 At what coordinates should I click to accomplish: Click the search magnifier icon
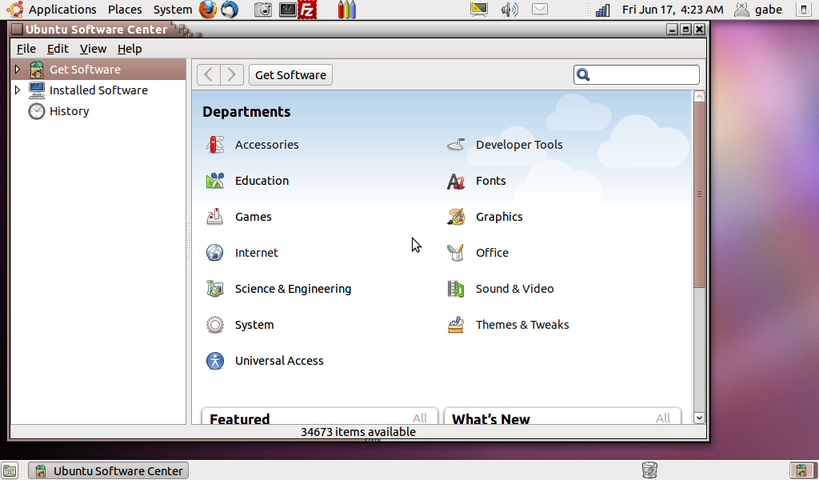coord(583,75)
